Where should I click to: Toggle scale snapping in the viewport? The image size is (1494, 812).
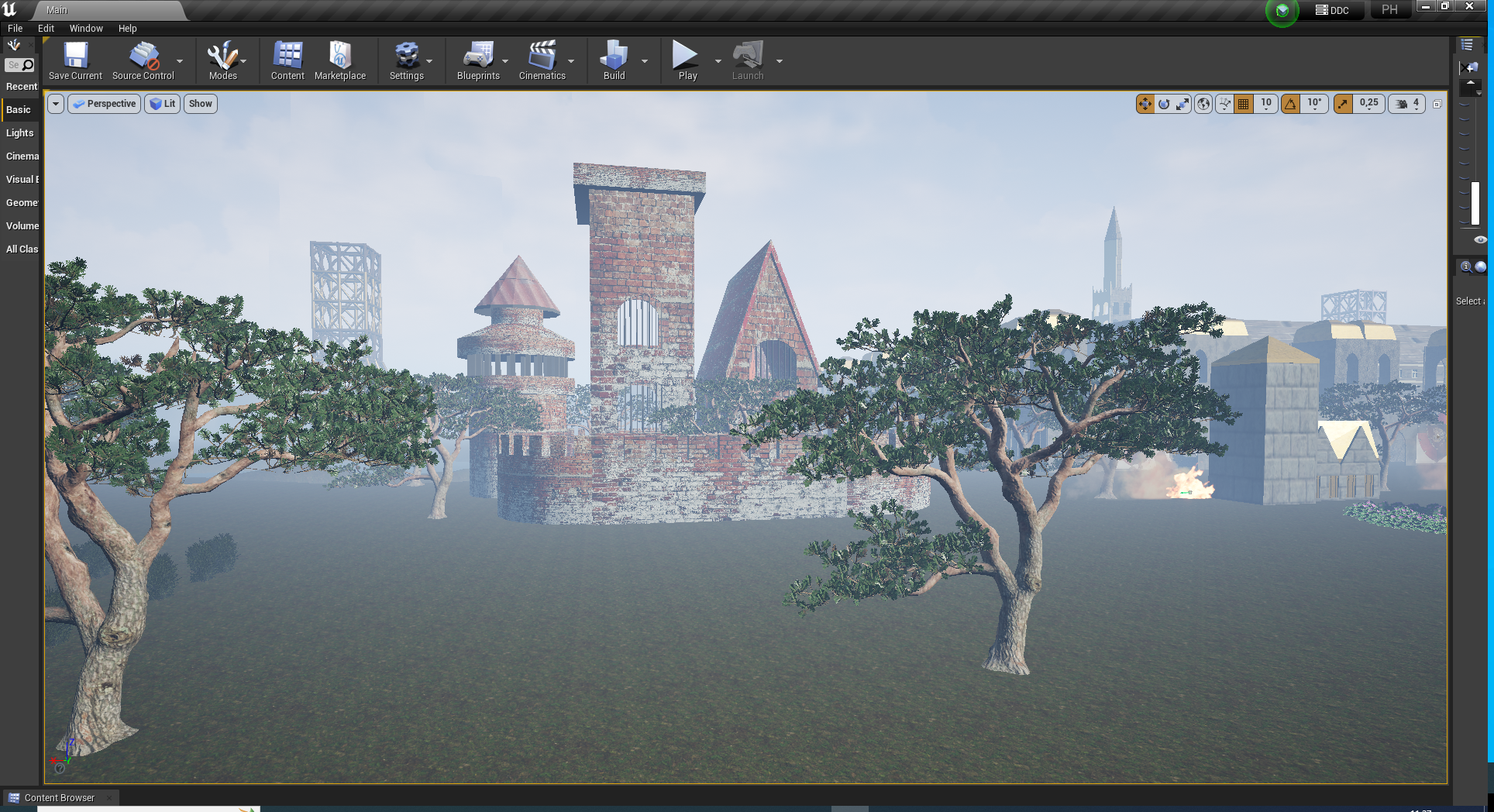[1343, 104]
